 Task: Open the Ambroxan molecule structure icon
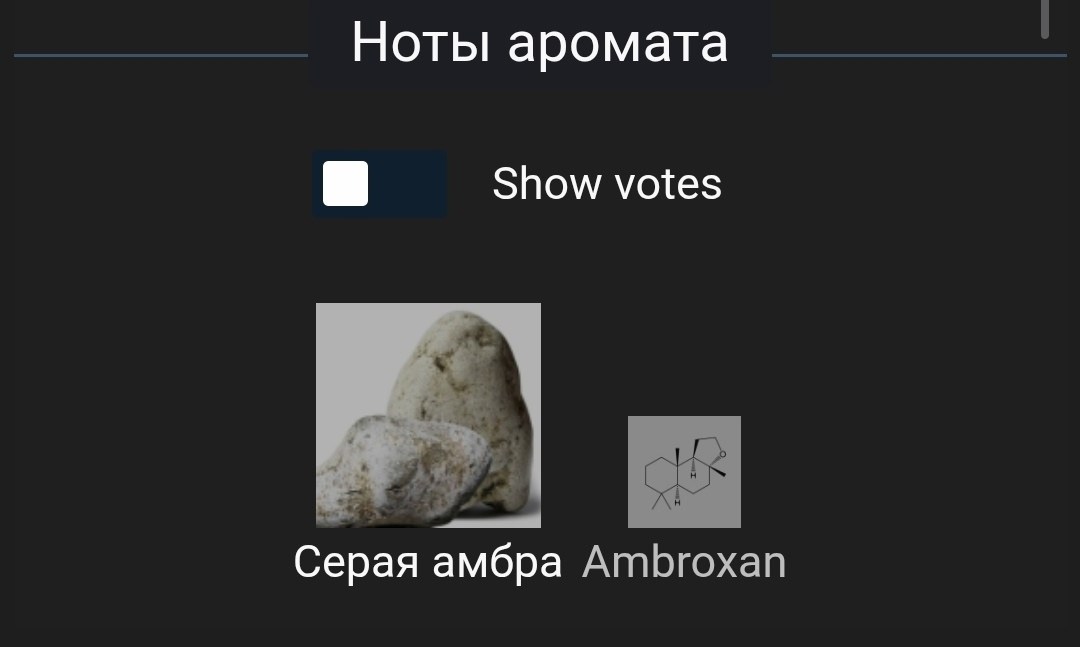pyautogui.click(x=684, y=472)
